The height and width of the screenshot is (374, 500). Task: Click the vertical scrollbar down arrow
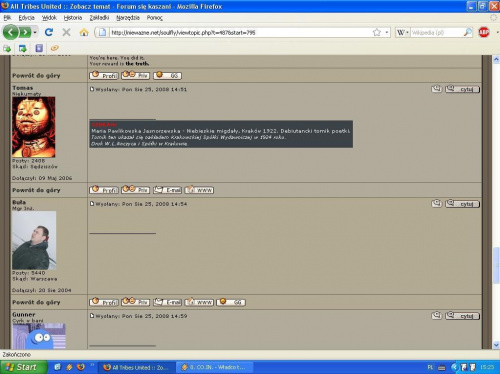[496, 345]
